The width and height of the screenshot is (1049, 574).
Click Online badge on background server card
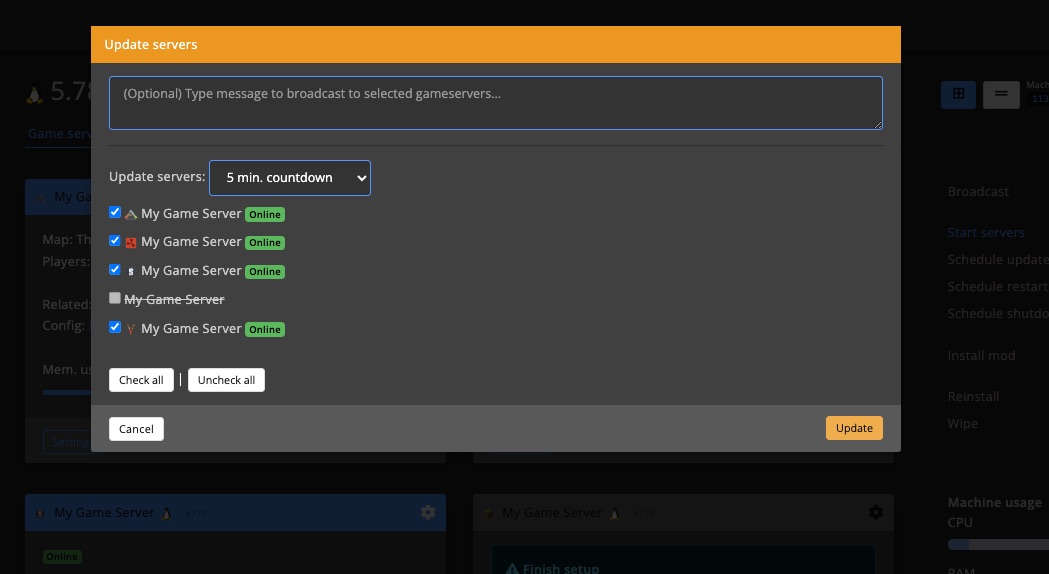(62, 557)
